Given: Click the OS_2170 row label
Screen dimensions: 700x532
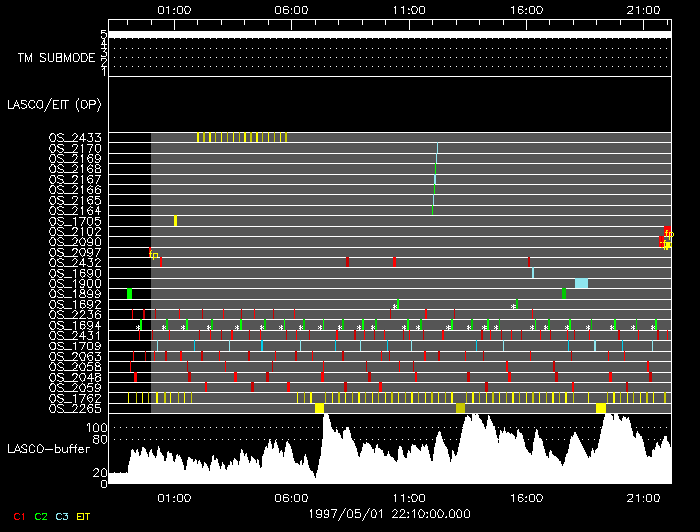Looking at the screenshot, I should pos(75,148).
